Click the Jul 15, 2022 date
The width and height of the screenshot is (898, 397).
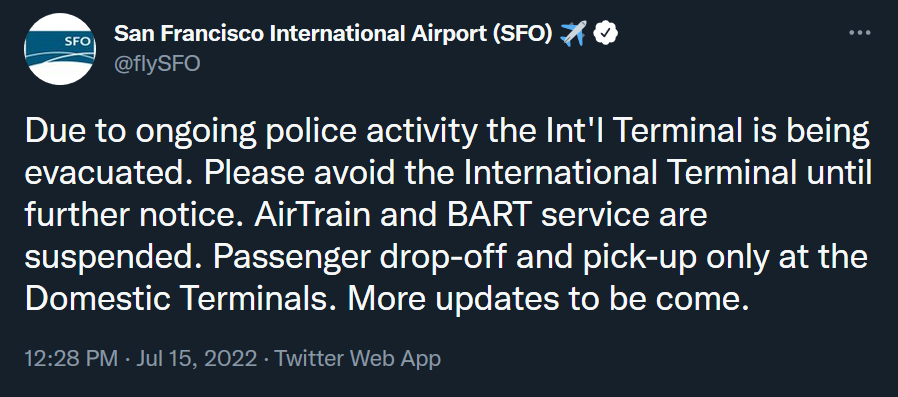196,359
